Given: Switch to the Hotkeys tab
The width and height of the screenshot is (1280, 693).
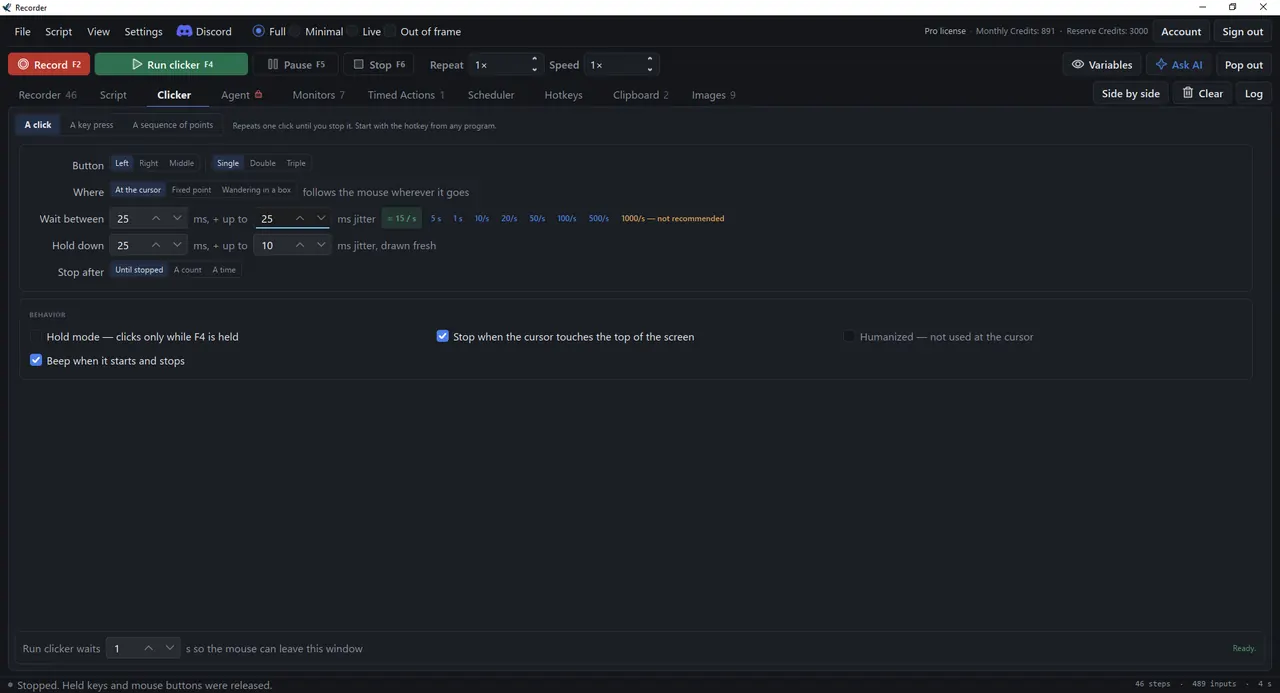Looking at the screenshot, I should pos(563,95).
